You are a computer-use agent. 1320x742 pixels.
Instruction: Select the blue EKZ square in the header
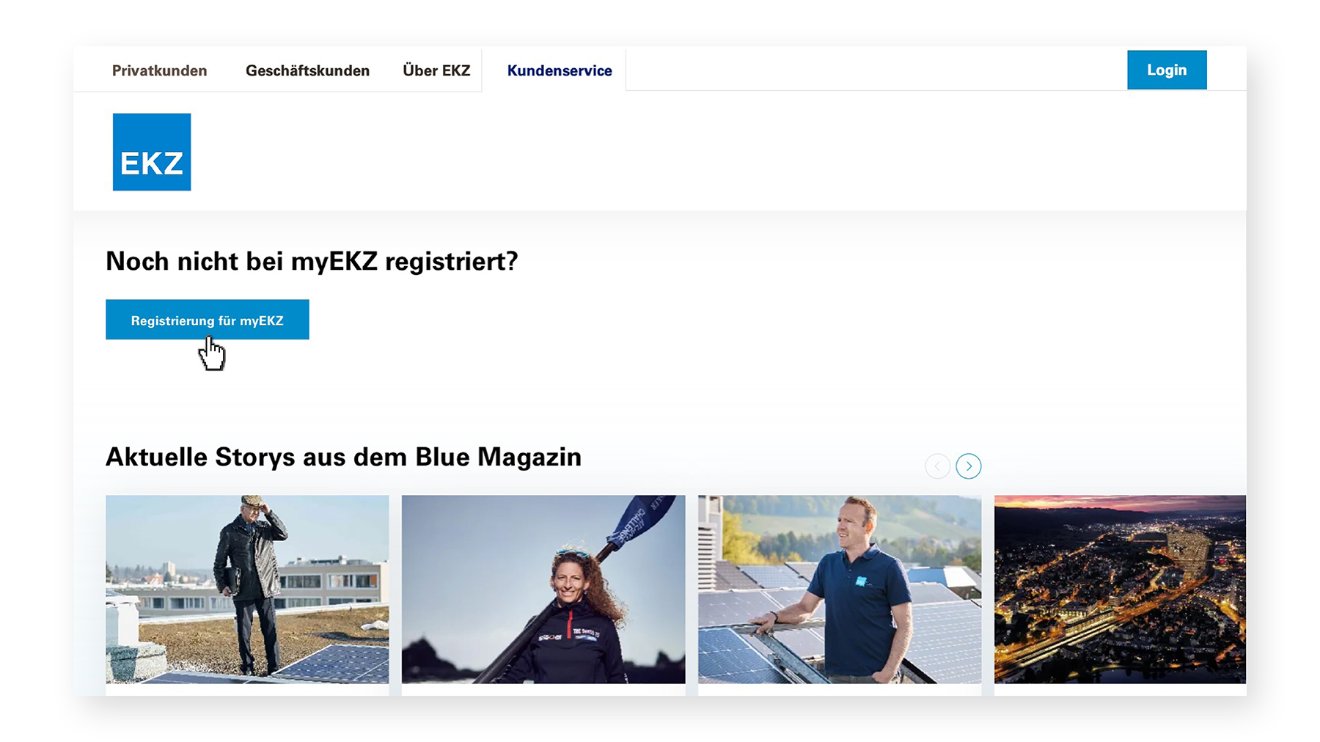click(151, 151)
